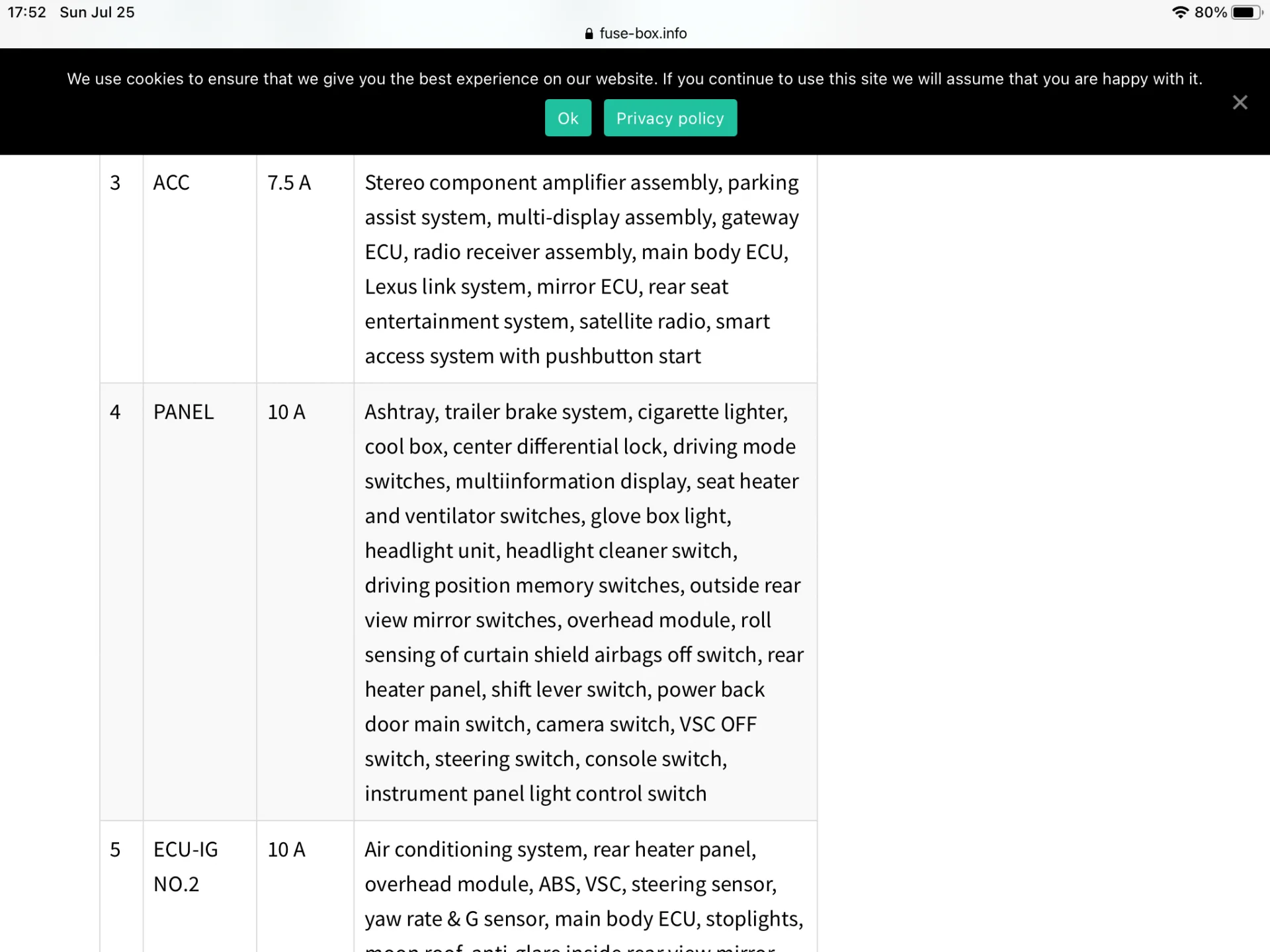This screenshot has width=1270, height=952.
Task: Select the ECU-IG NO.2 fuse cell
Action: click(186, 866)
